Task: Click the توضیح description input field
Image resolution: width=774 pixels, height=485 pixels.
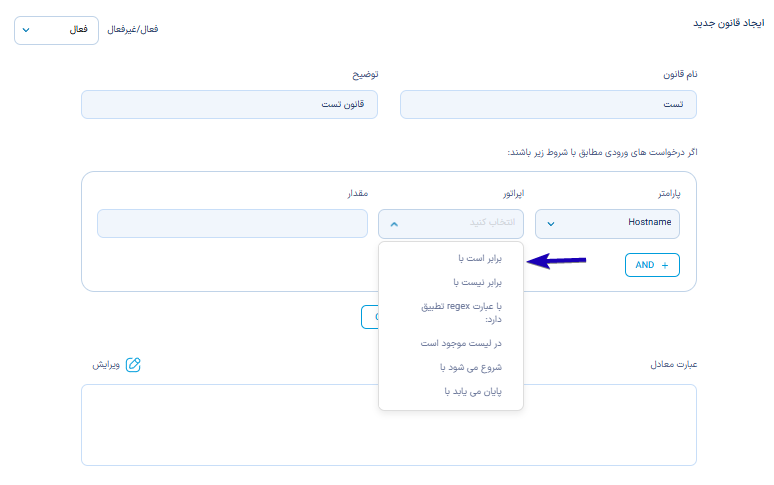Action: point(230,104)
